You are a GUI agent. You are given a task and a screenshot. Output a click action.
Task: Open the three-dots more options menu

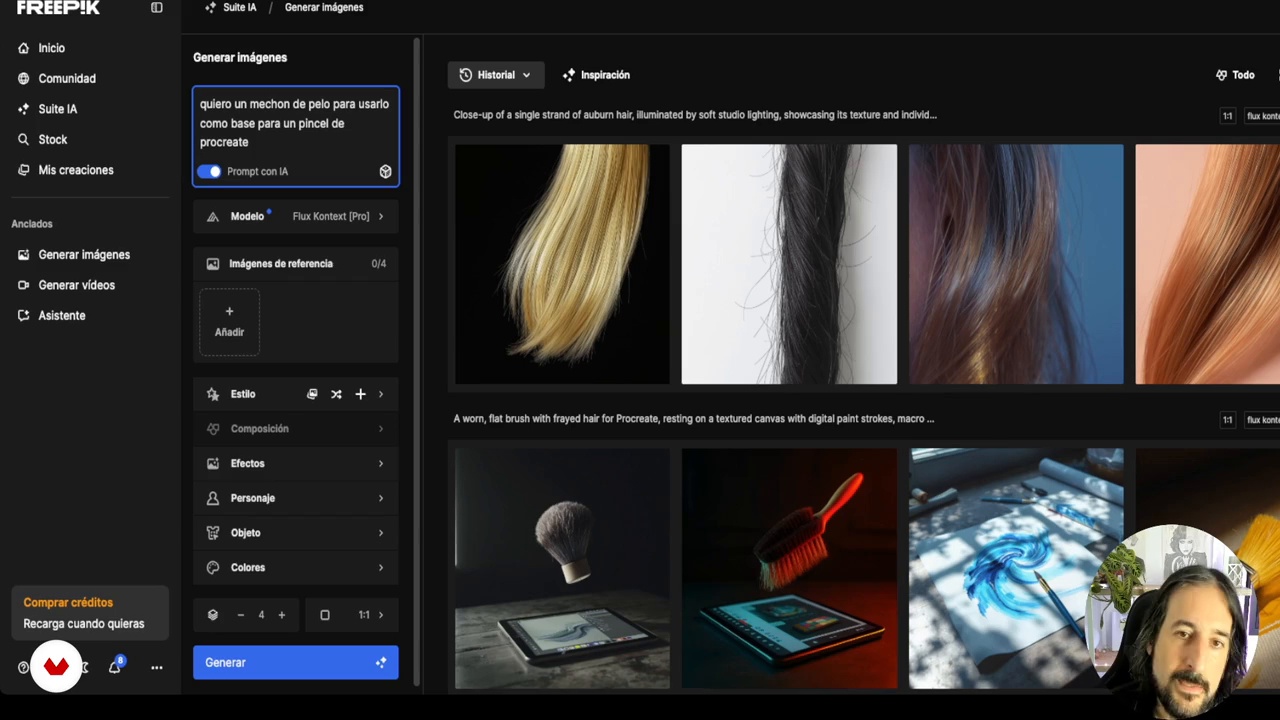[x=157, y=667]
